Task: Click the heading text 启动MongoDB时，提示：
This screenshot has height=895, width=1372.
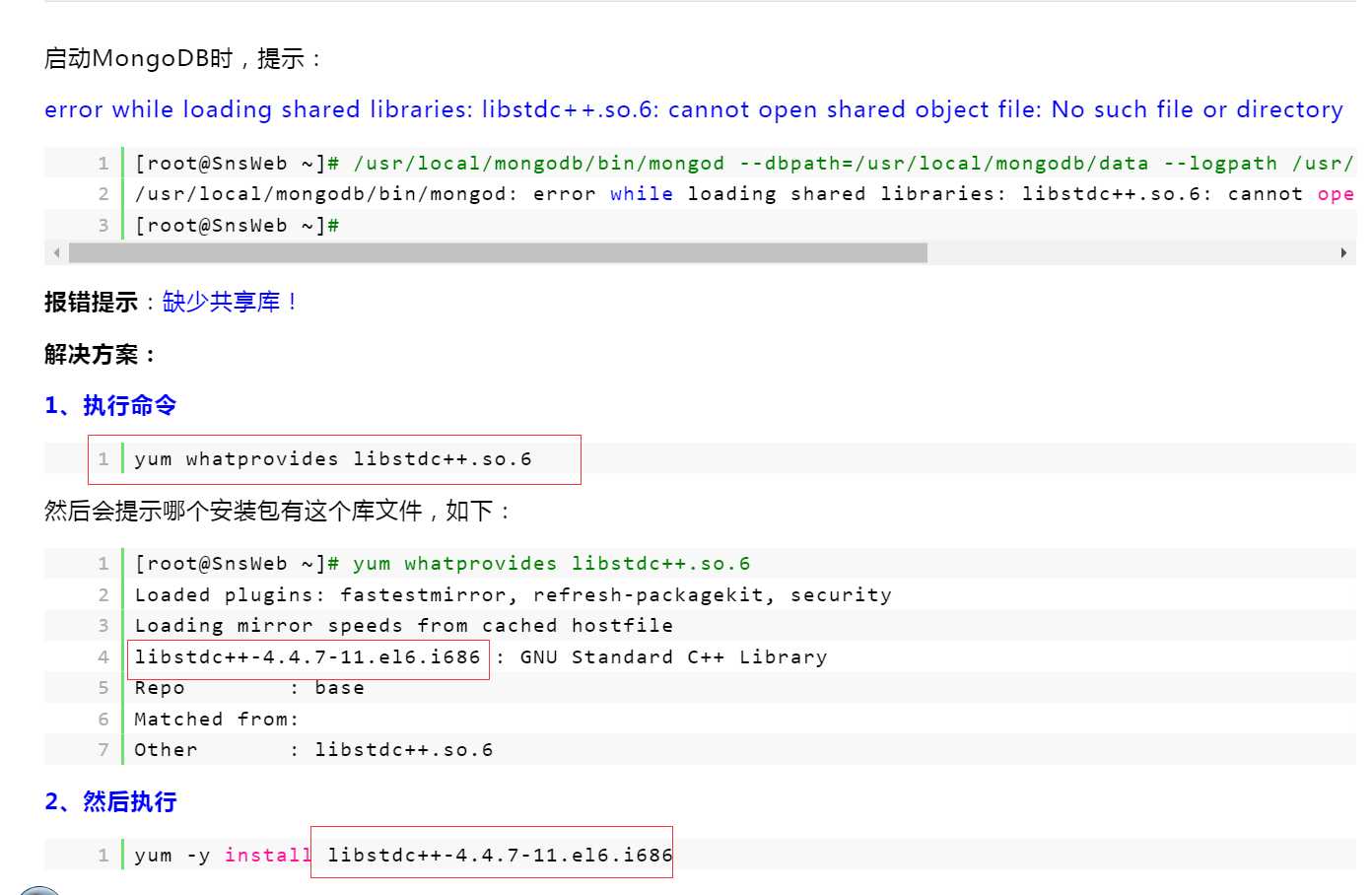Action: [184, 59]
